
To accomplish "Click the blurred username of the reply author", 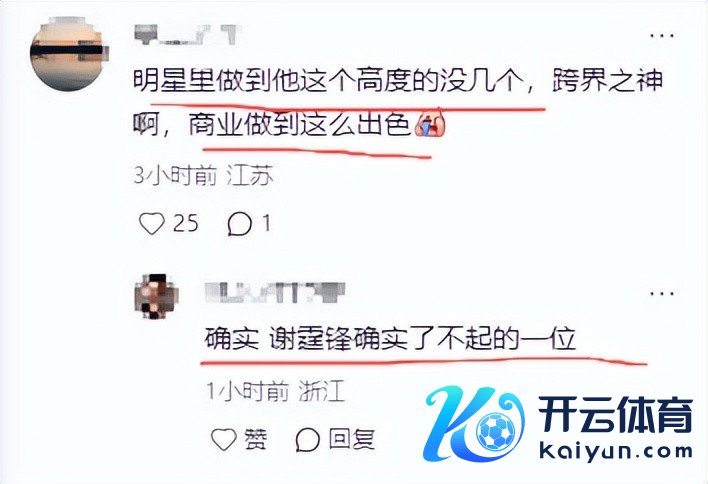I will pyautogui.click(x=275, y=293).
